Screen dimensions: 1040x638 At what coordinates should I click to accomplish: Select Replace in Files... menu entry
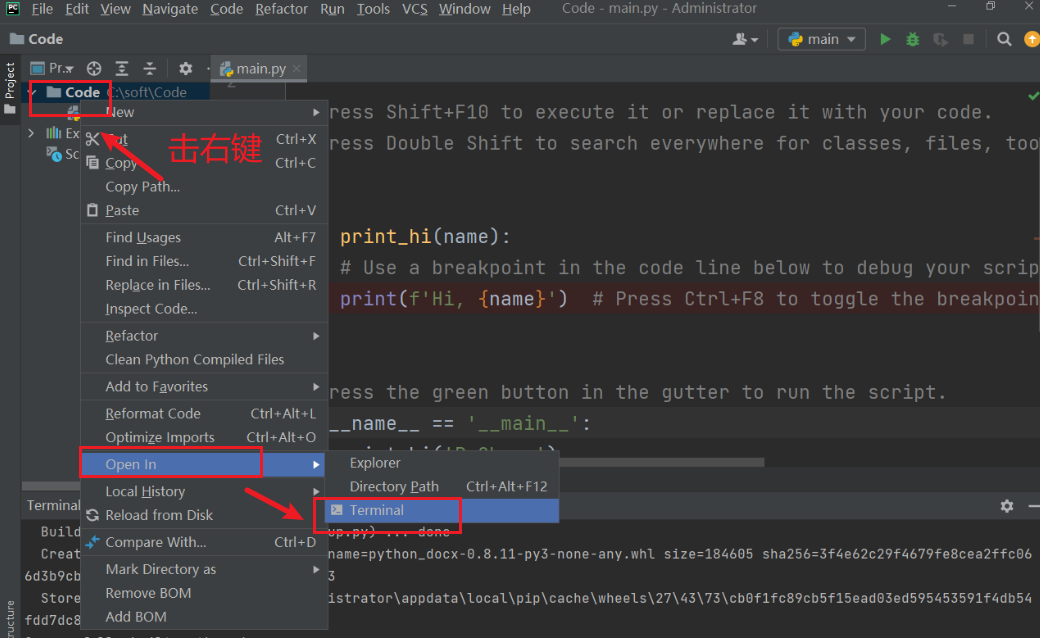[x=204, y=285]
